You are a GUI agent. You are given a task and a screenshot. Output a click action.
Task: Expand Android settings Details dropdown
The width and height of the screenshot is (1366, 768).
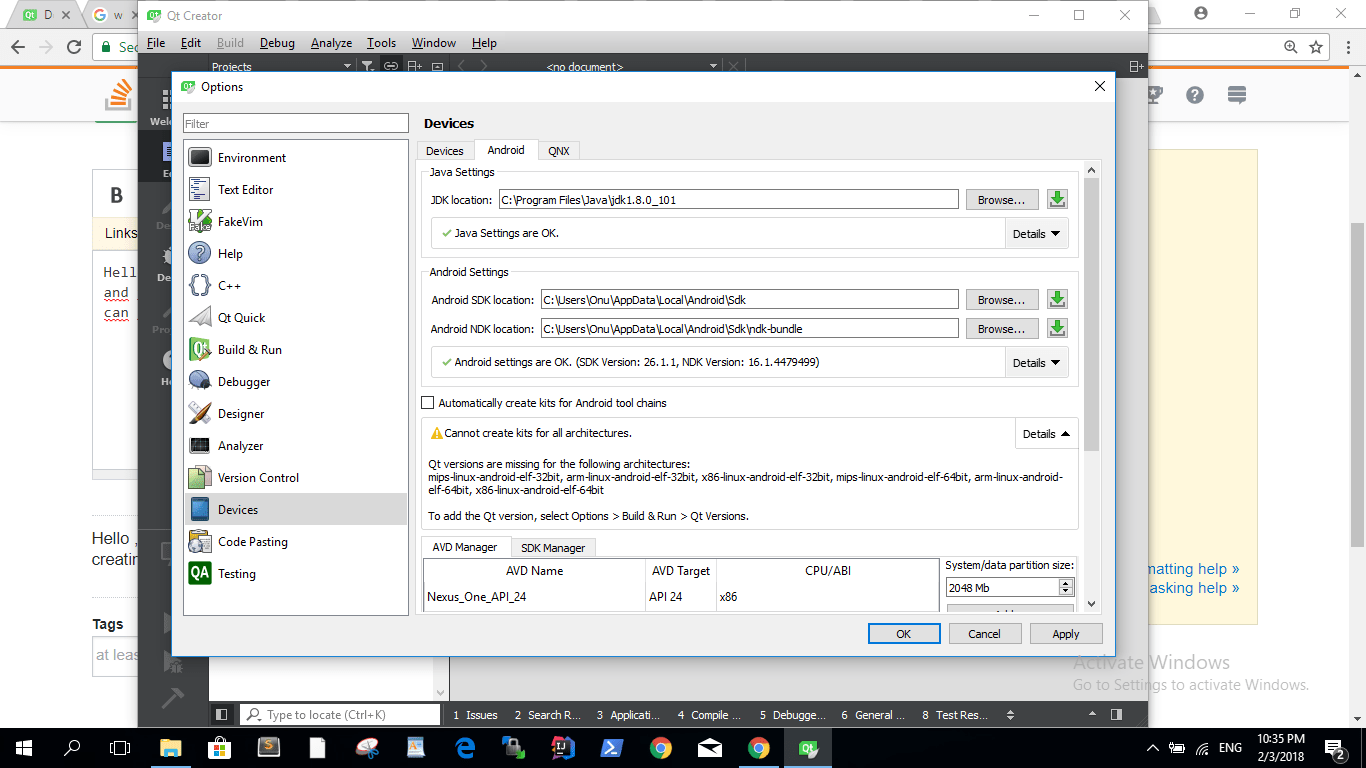pyautogui.click(x=1036, y=363)
